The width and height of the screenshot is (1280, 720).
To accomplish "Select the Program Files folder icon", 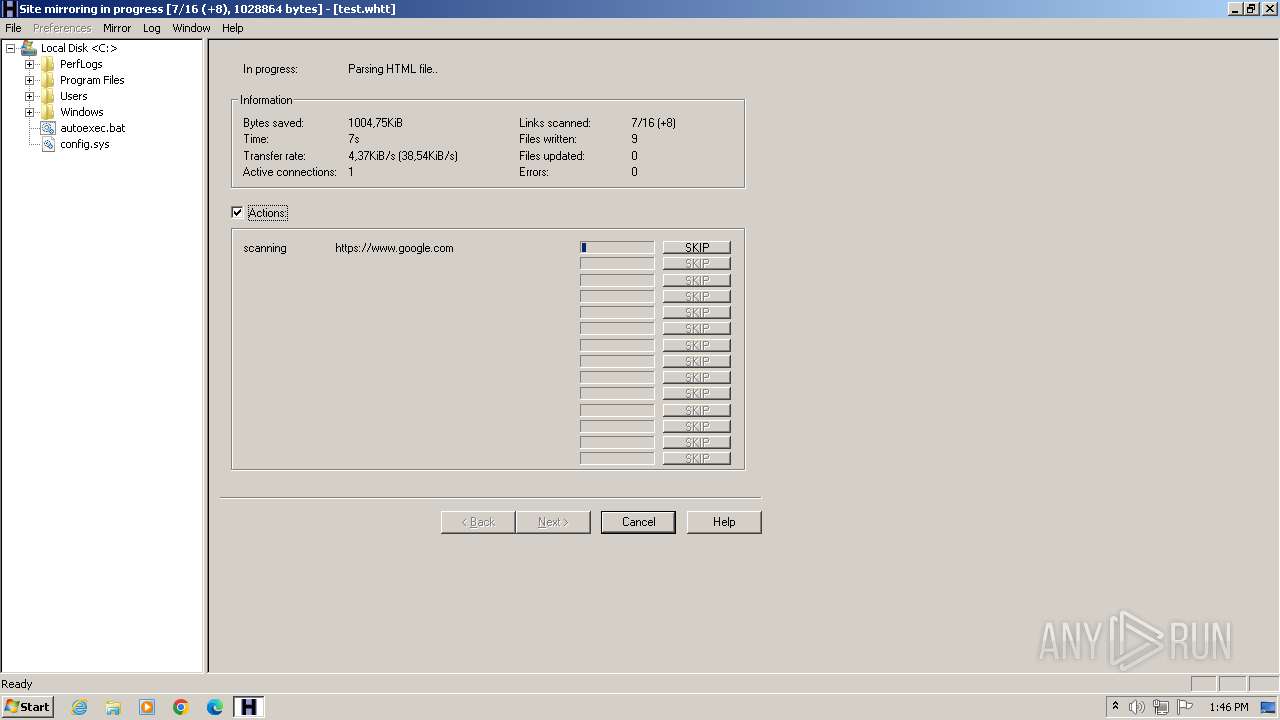I will click(x=47, y=80).
